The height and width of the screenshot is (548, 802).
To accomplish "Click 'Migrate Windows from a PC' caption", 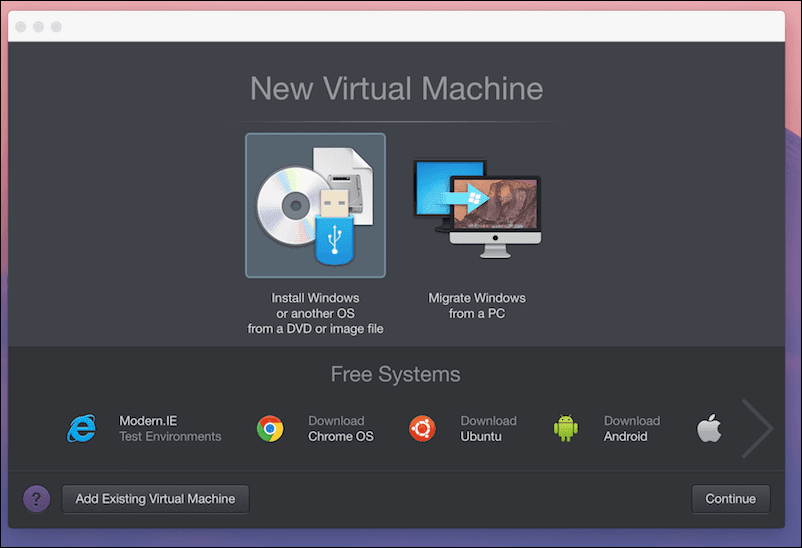I will pos(477,305).
